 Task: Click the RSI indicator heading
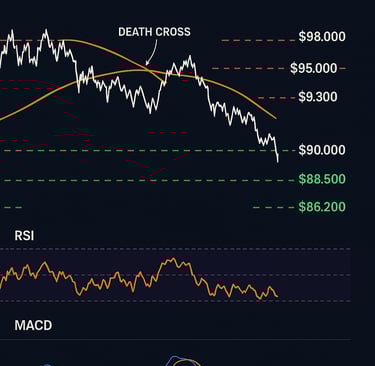[x=24, y=236]
